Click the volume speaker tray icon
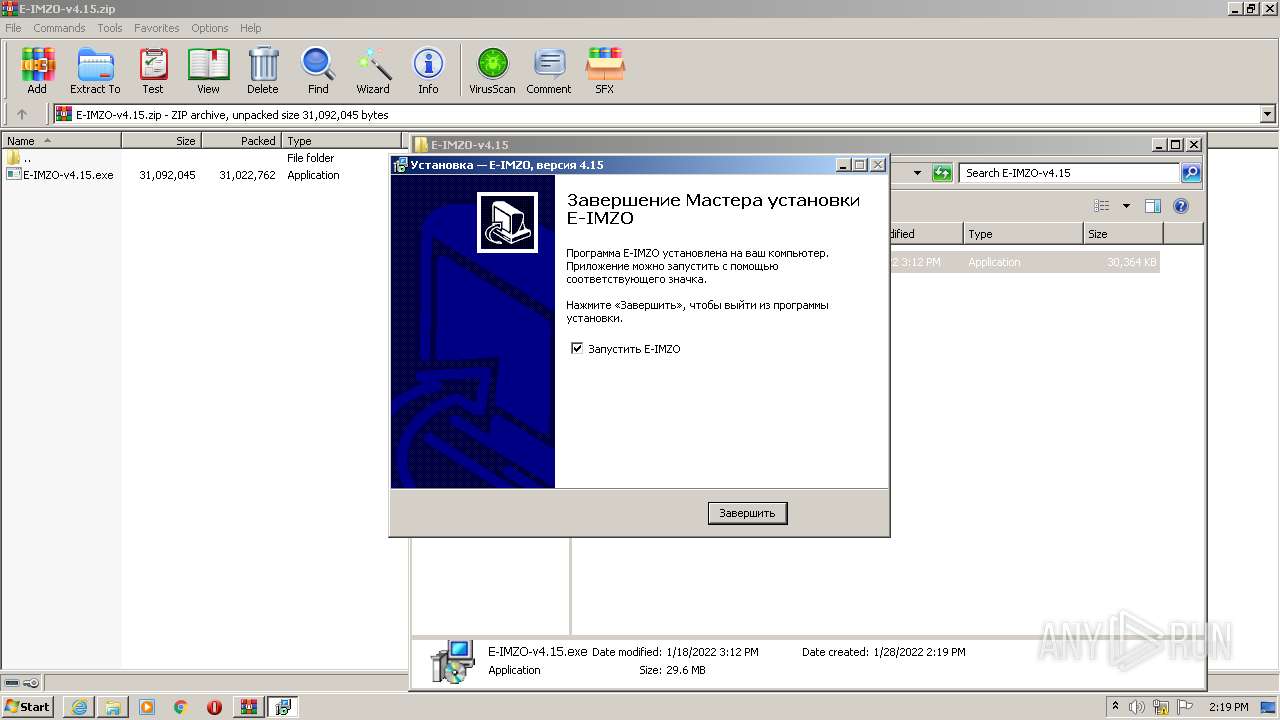This screenshot has height=720, width=1280. coord(1137,707)
